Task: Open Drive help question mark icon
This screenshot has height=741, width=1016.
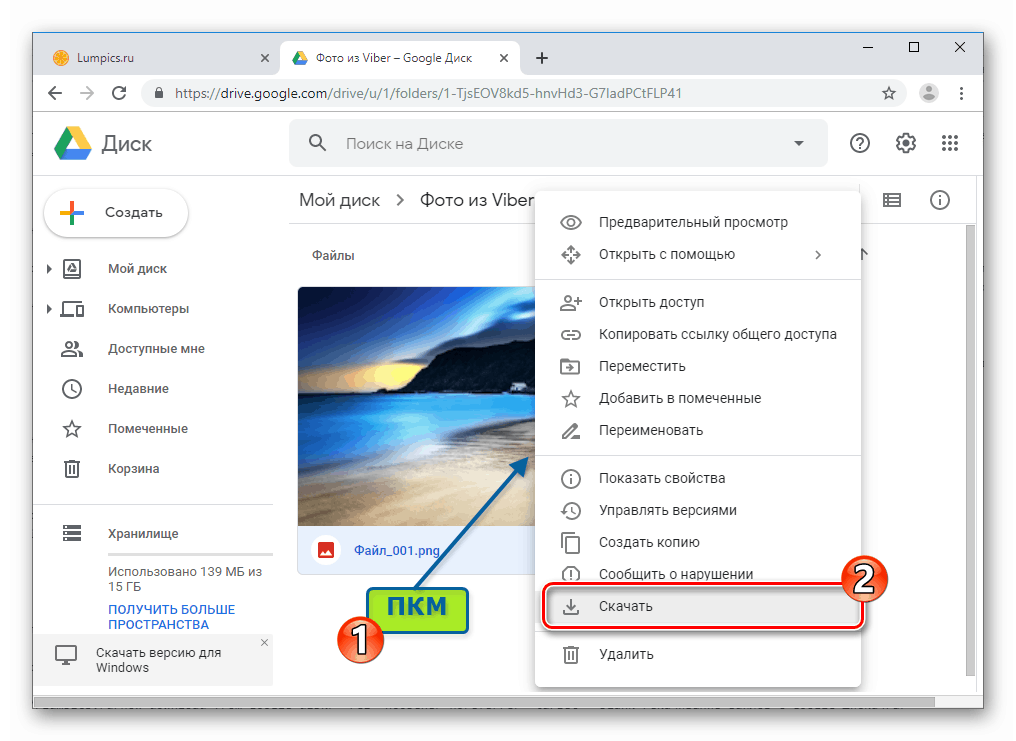Action: click(859, 143)
